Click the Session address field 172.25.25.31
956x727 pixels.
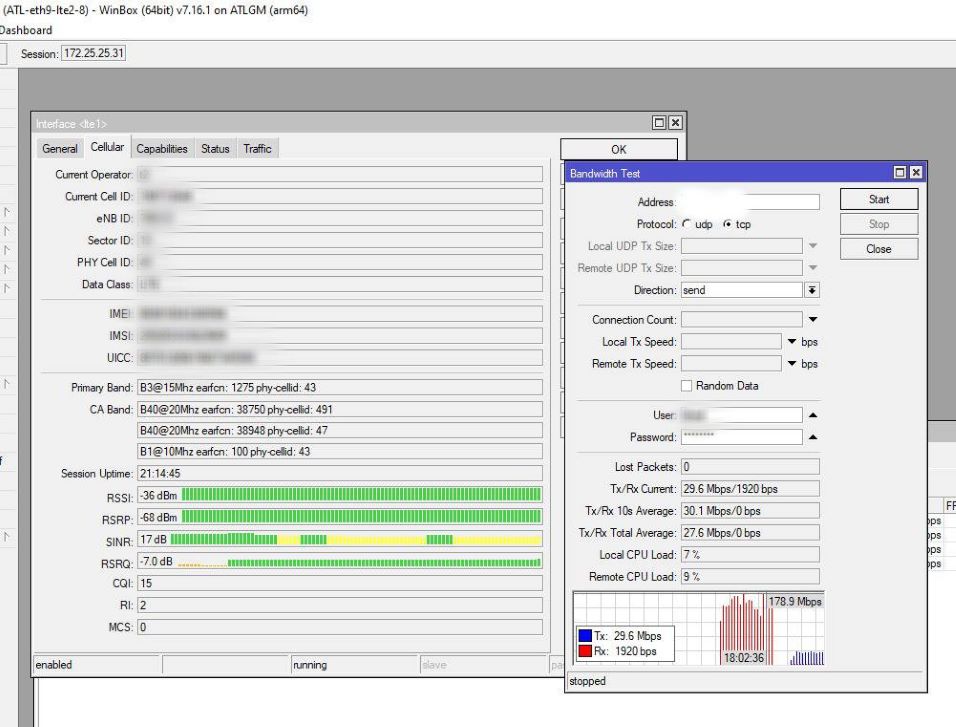click(93, 53)
